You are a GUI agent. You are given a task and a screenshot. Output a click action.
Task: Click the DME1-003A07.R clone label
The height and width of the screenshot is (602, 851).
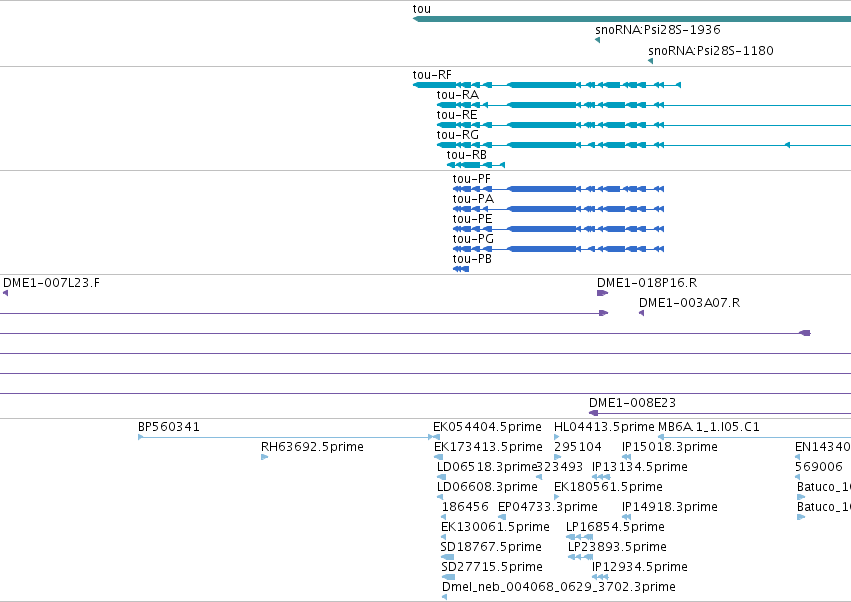pyautogui.click(x=689, y=303)
